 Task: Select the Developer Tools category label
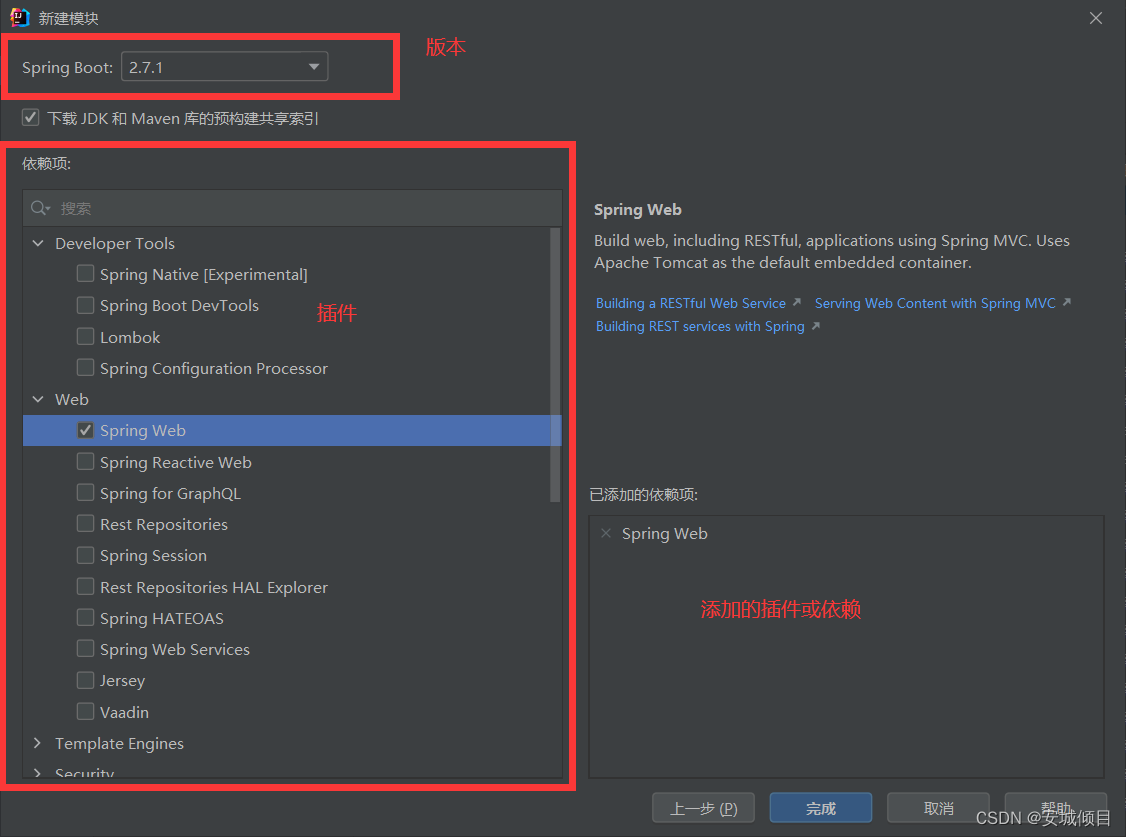click(x=115, y=243)
